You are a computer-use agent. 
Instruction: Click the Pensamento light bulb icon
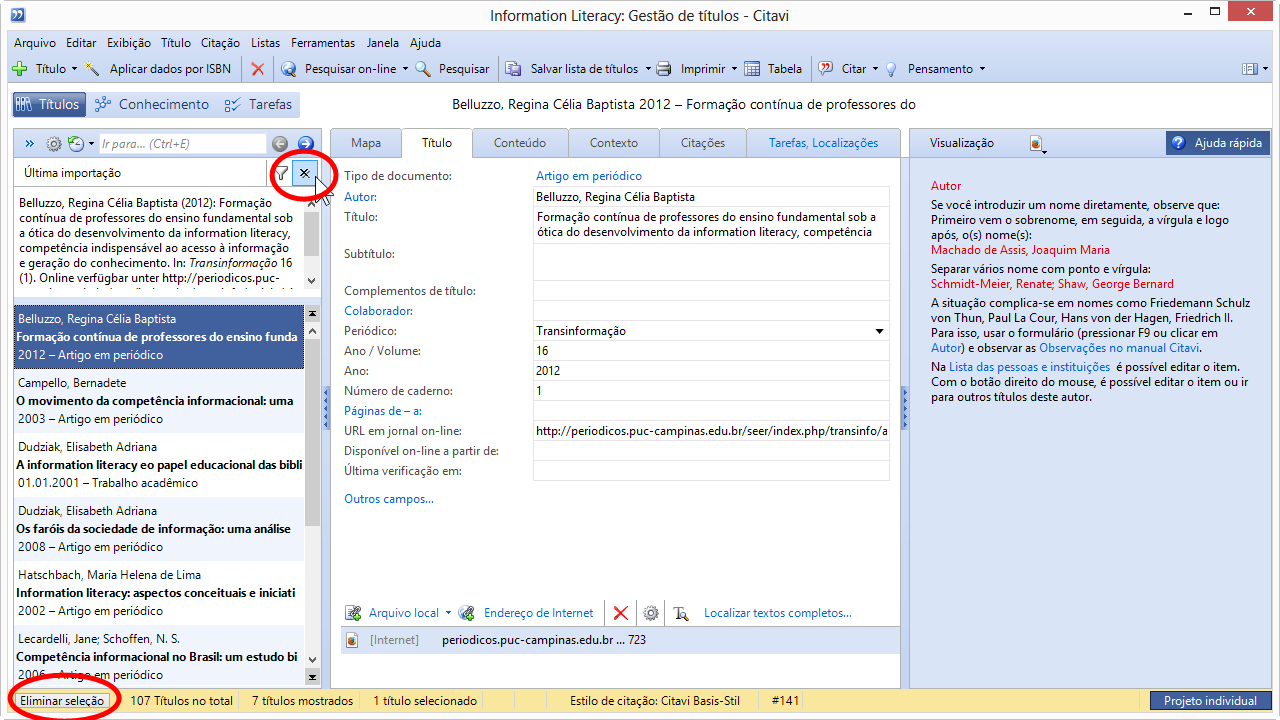(891, 69)
